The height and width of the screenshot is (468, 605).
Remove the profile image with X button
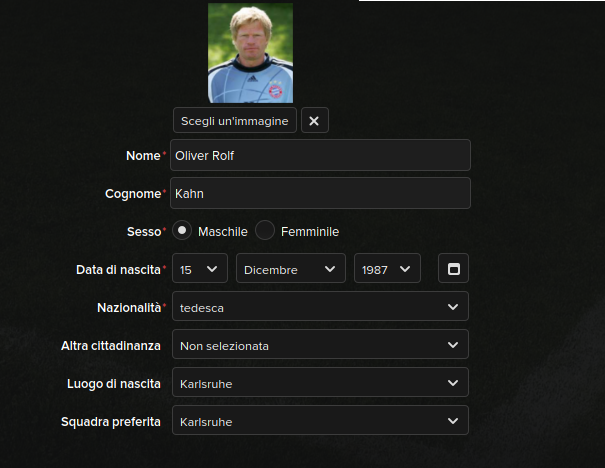(x=314, y=120)
